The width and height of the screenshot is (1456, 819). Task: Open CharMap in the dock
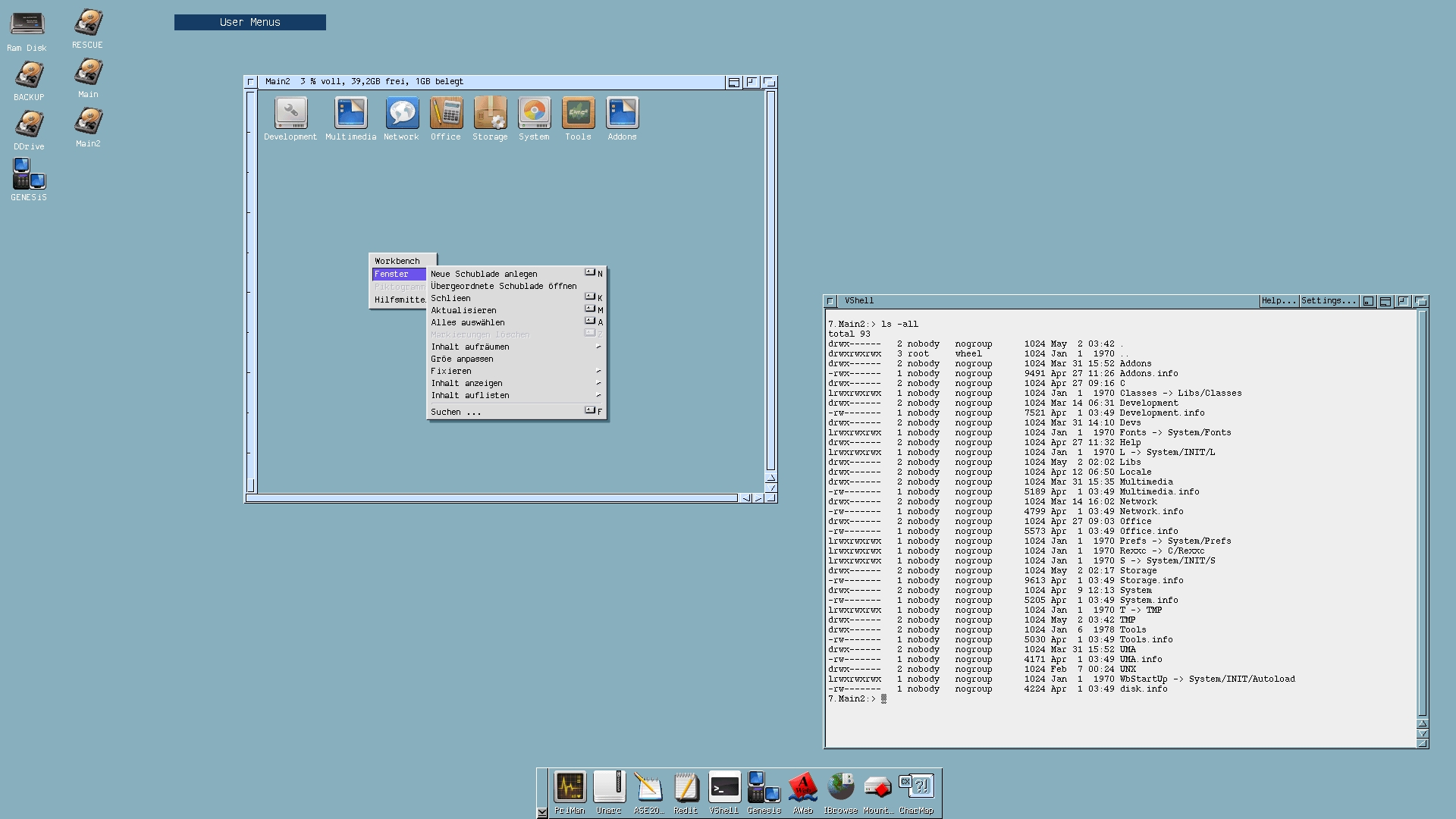pos(916,788)
